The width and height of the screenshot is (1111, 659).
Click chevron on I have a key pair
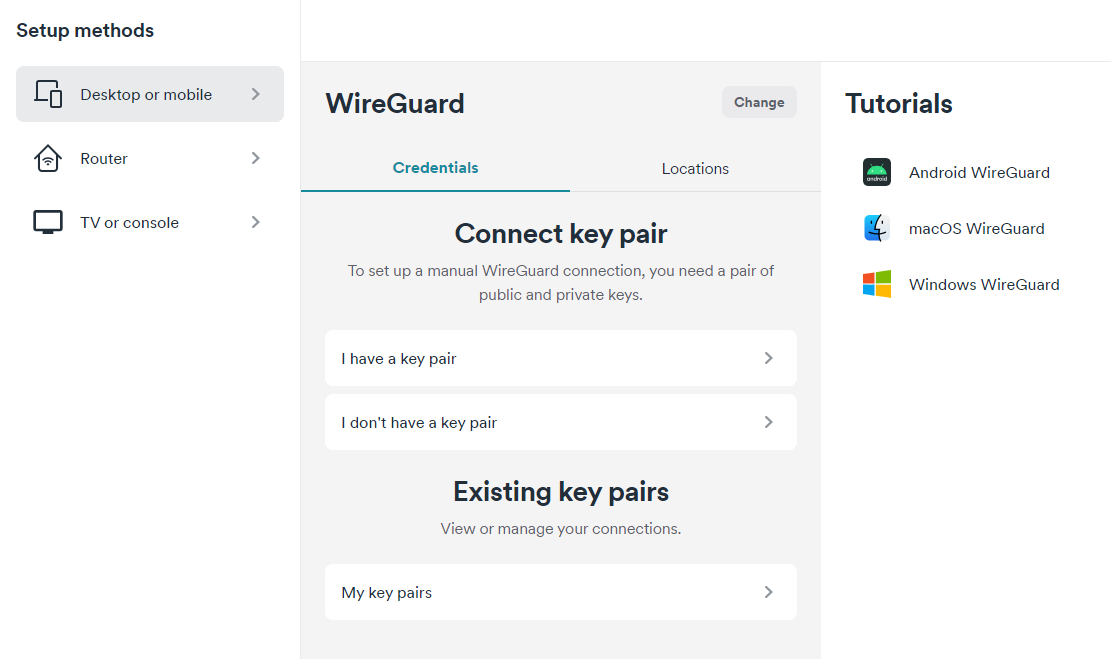tap(769, 358)
